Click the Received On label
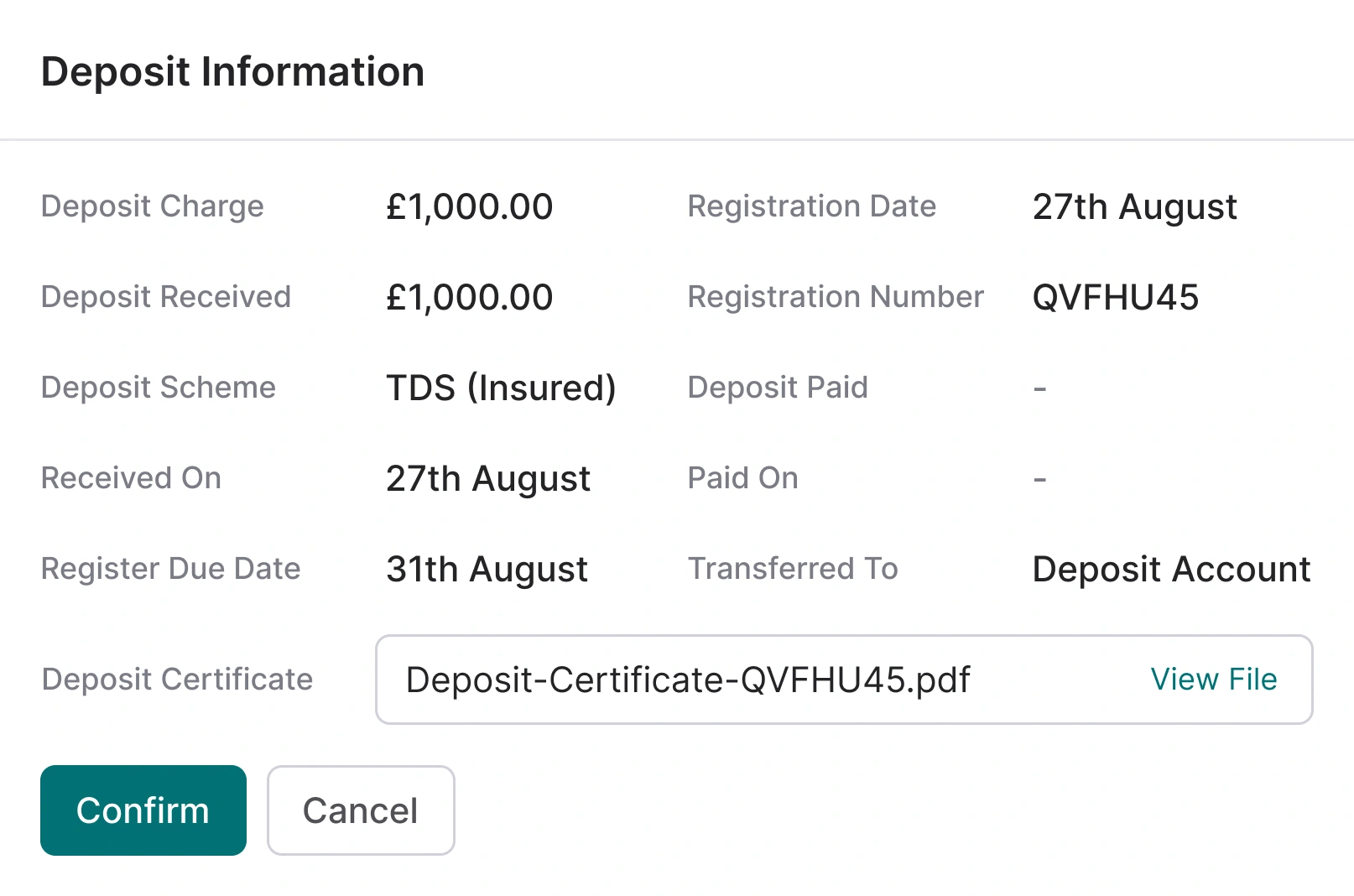The image size is (1354, 896). tap(130, 478)
